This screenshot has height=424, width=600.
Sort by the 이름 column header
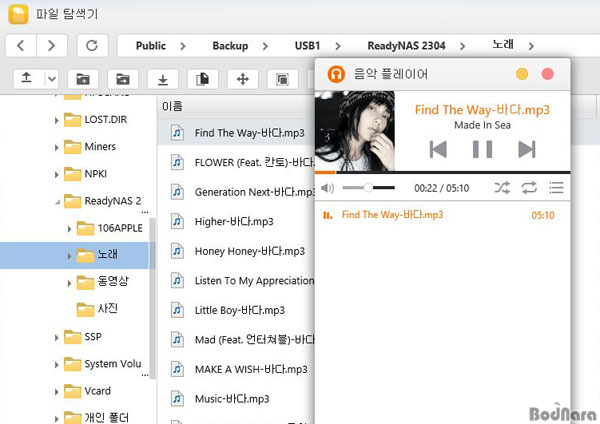[173, 106]
